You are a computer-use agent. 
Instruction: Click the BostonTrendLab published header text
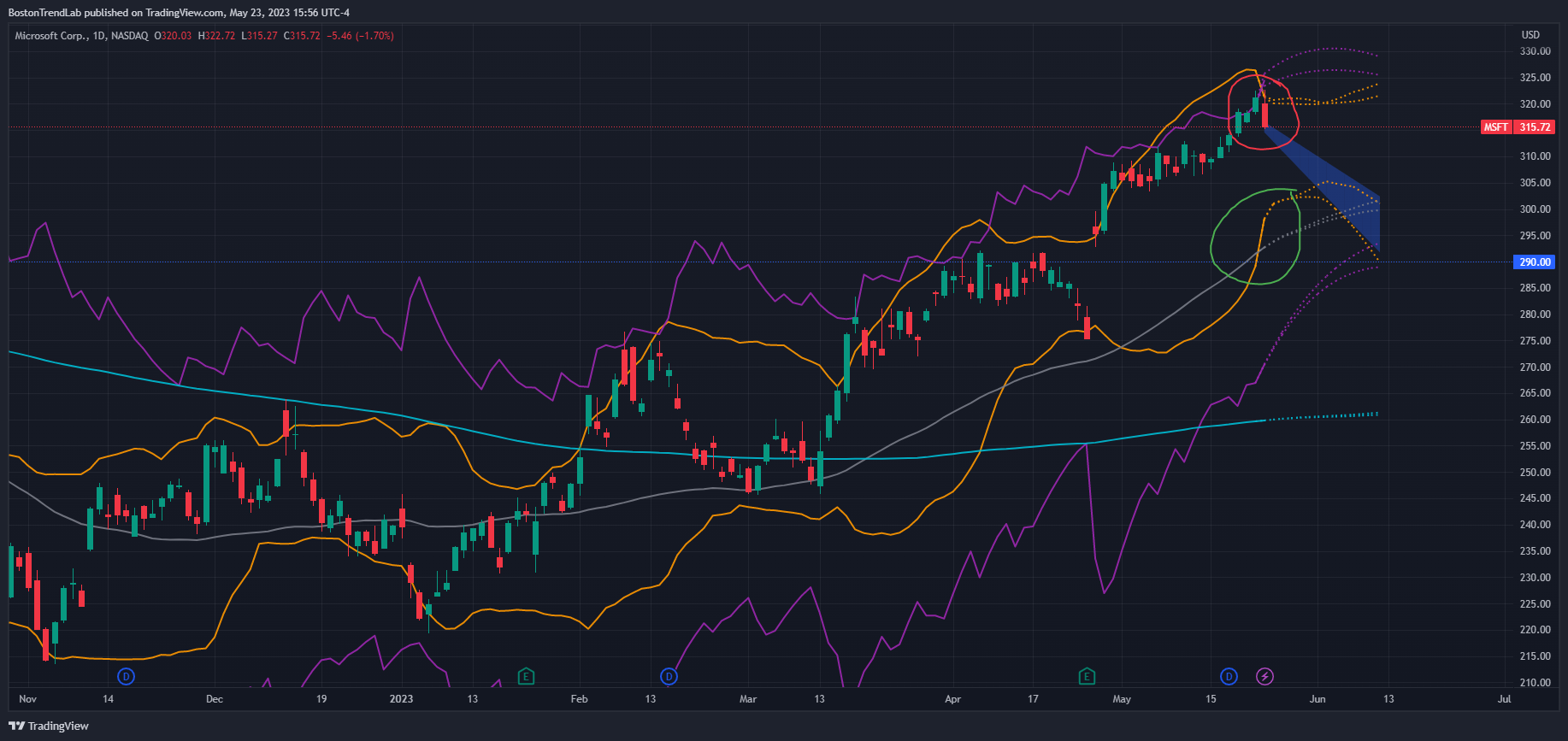[x=179, y=13]
